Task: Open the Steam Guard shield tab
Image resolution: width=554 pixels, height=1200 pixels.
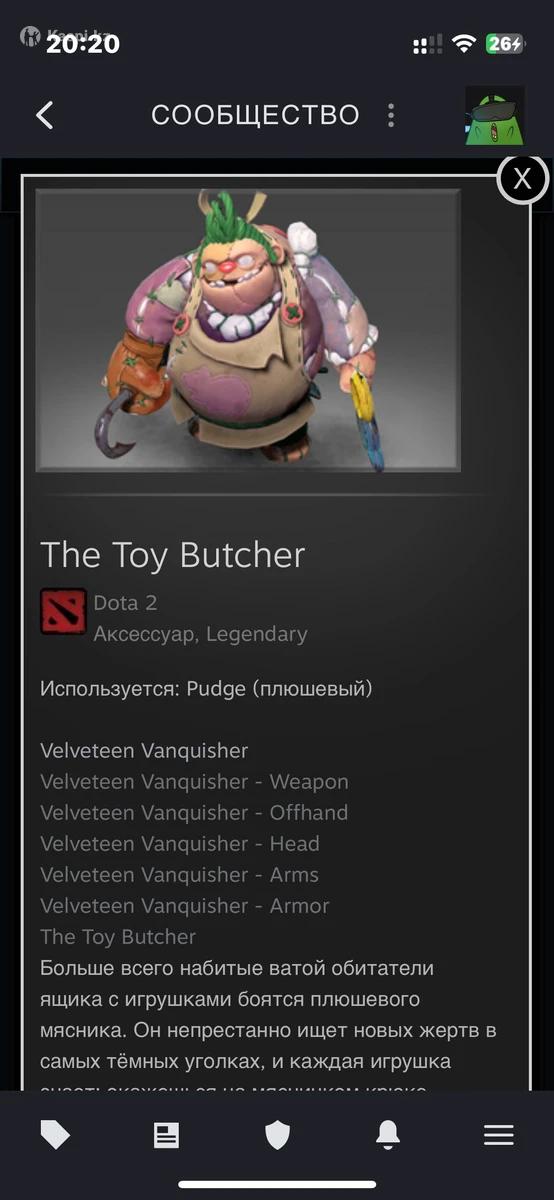Action: pos(277,1134)
